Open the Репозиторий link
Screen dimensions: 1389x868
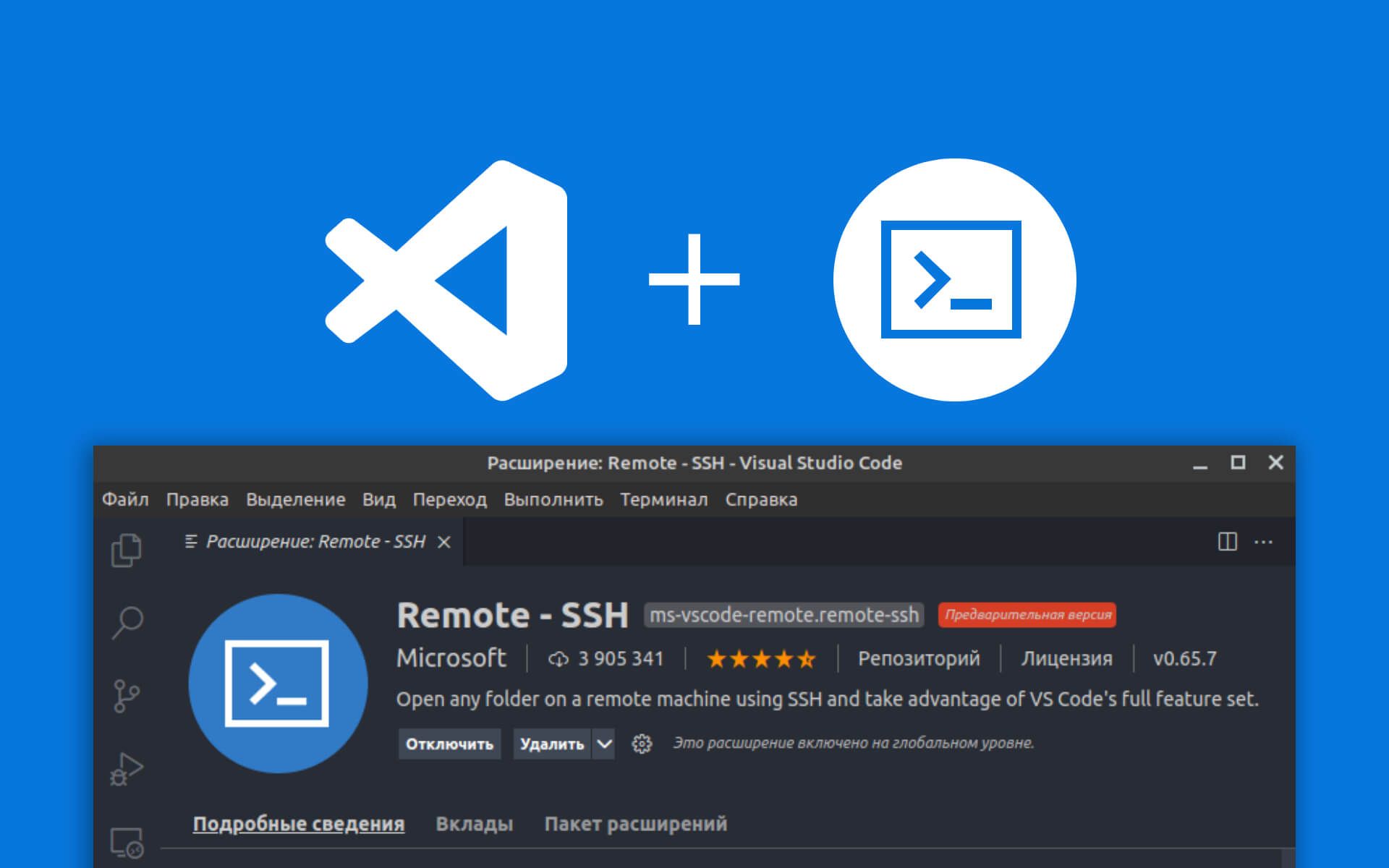[919, 658]
